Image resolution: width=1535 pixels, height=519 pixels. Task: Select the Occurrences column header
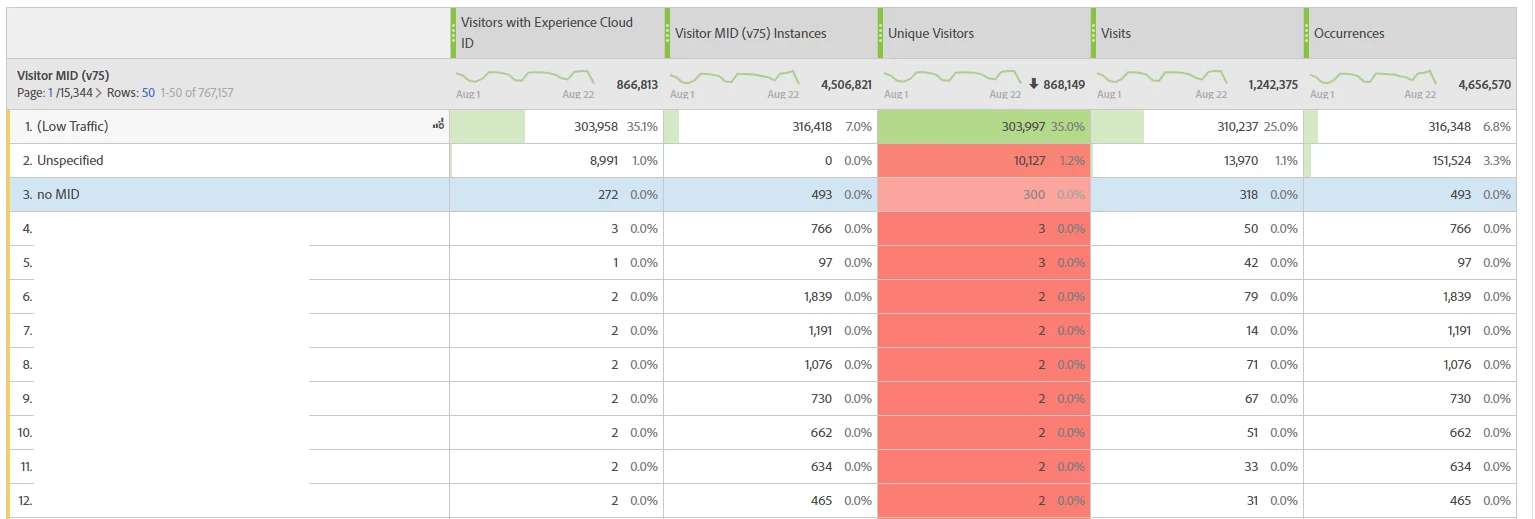(1412, 33)
